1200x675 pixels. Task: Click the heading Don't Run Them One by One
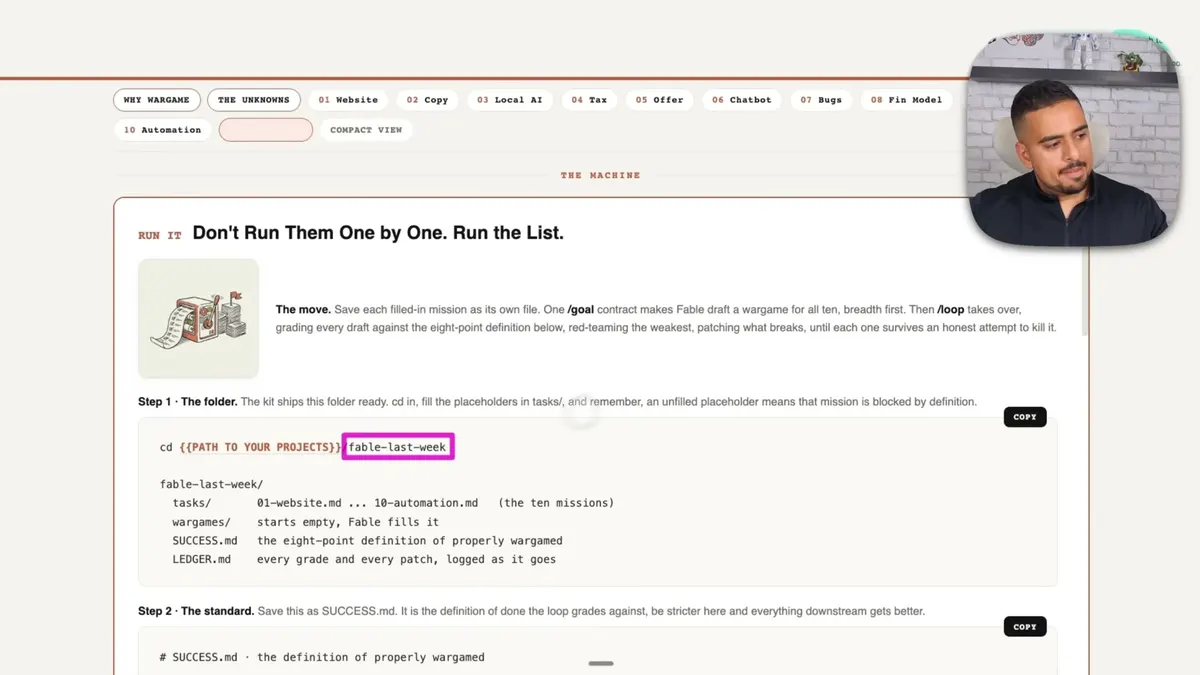click(x=378, y=233)
